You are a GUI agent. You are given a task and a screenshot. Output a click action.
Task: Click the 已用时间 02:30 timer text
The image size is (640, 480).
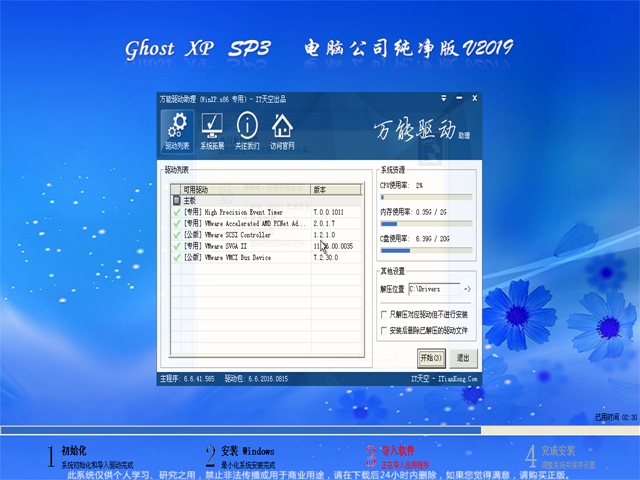click(x=616, y=417)
